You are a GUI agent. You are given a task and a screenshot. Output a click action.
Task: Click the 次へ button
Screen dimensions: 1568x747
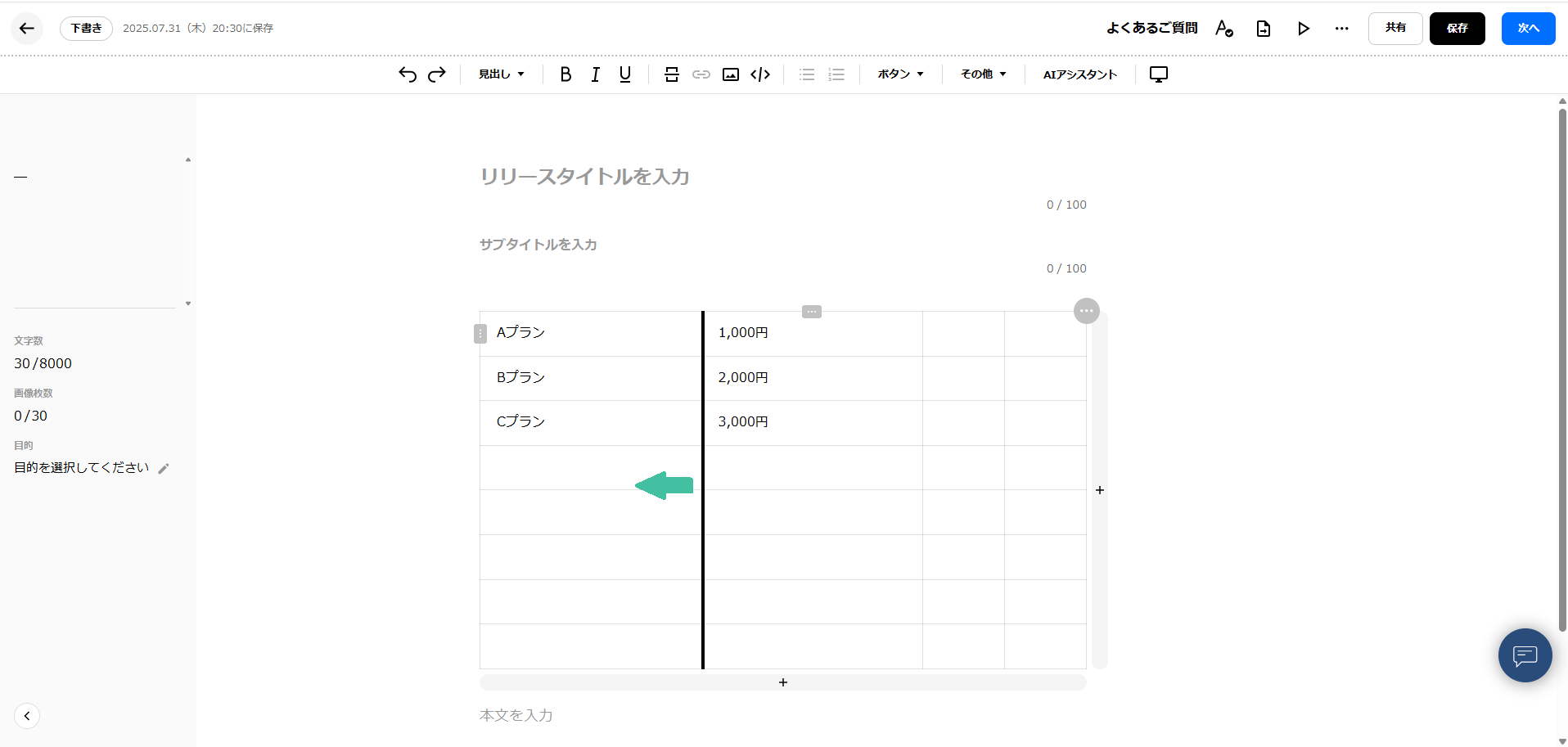(x=1528, y=28)
